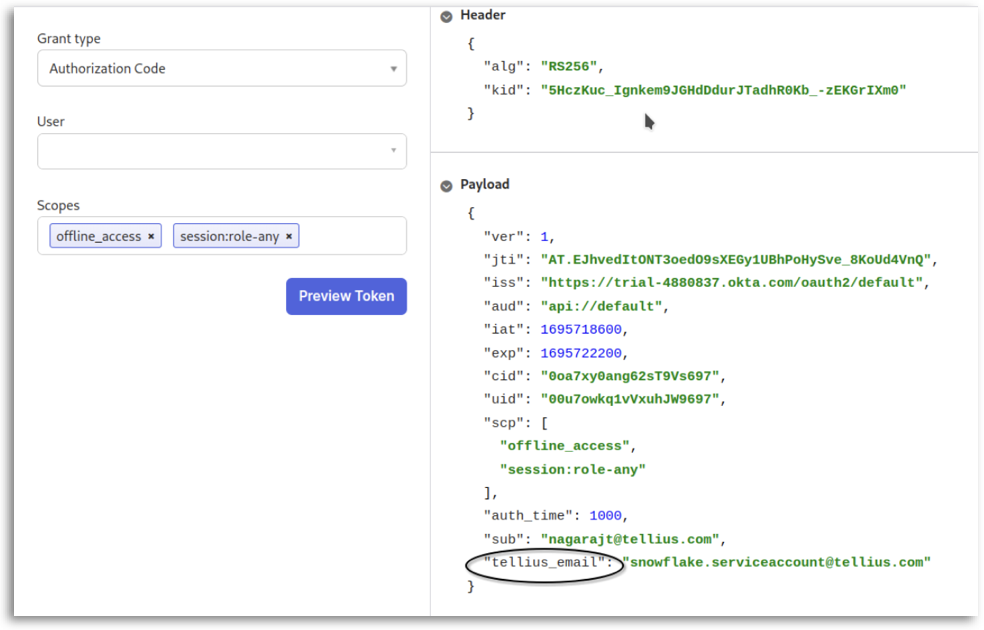The height and width of the screenshot is (630, 984).
Task: Click the snowflake.serviceaccount@tellius.com value
Action: tap(776, 563)
